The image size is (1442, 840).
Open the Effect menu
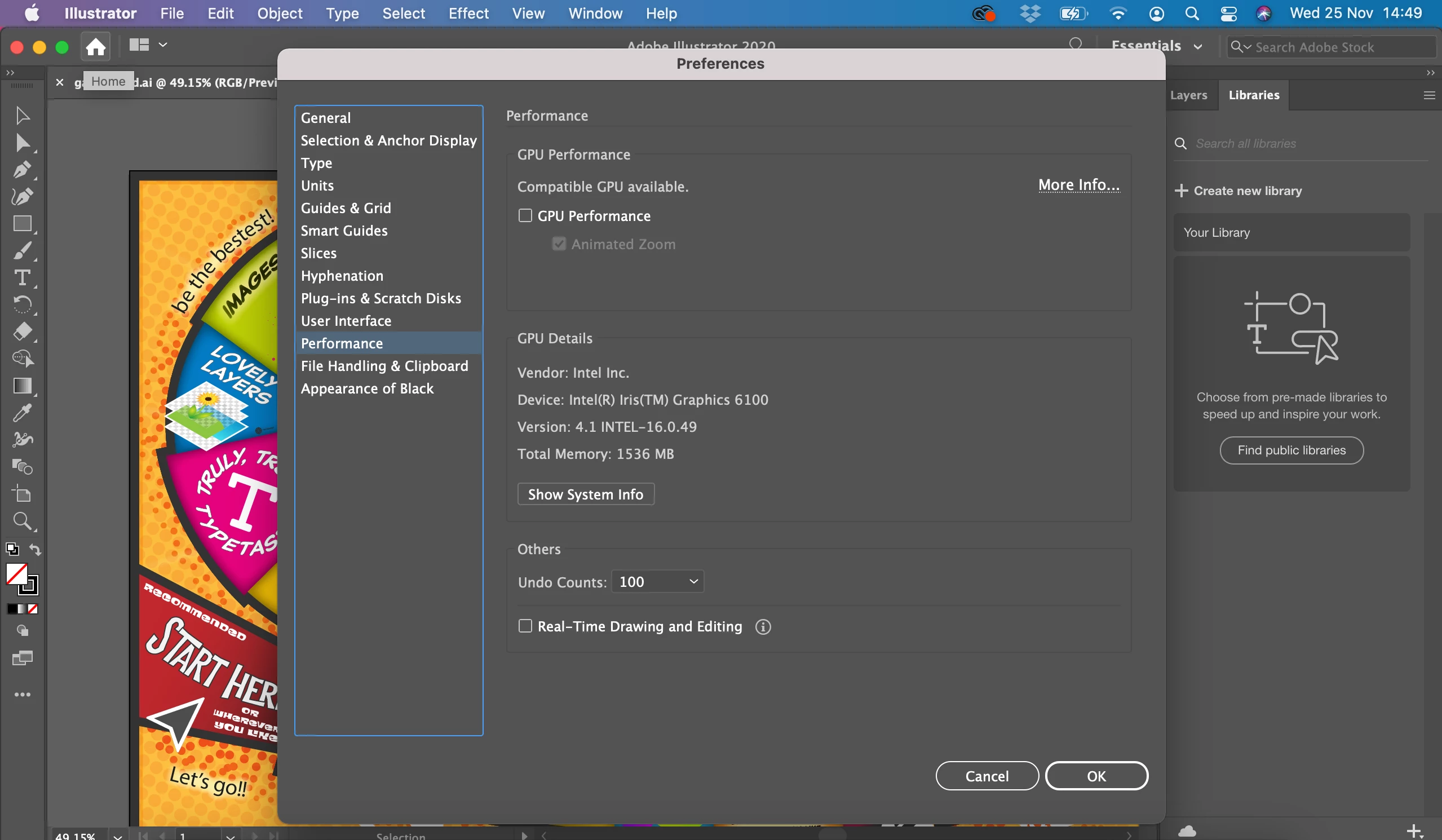[468, 13]
